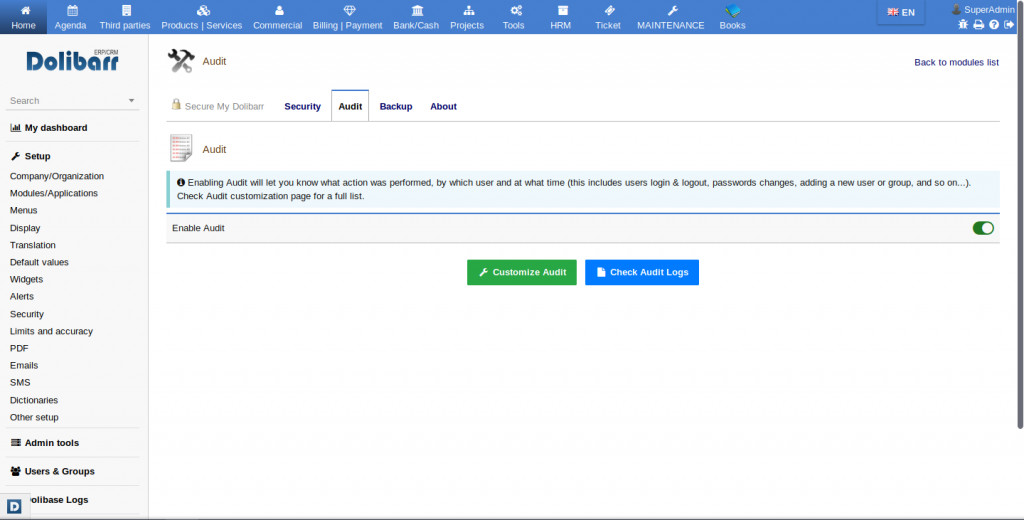
Task: Open help via question mark icon
Action: 994,24
